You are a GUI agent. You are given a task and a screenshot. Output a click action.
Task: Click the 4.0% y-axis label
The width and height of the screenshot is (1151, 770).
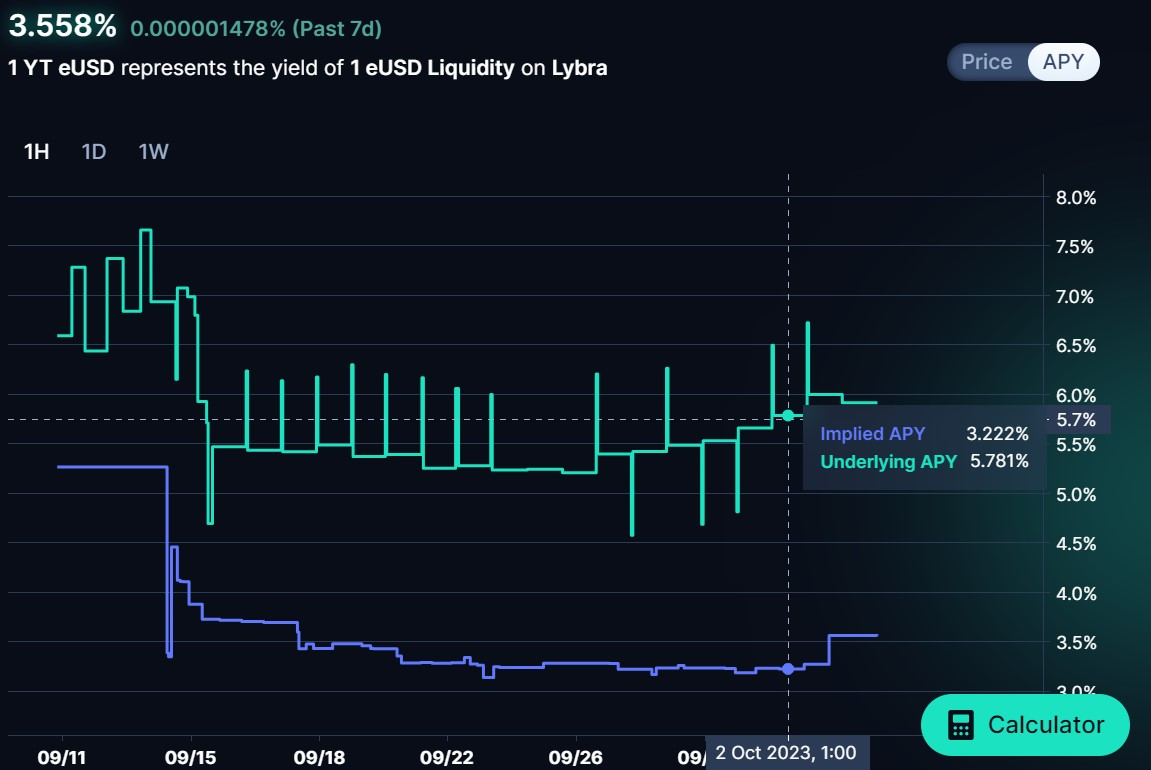click(x=1076, y=593)
